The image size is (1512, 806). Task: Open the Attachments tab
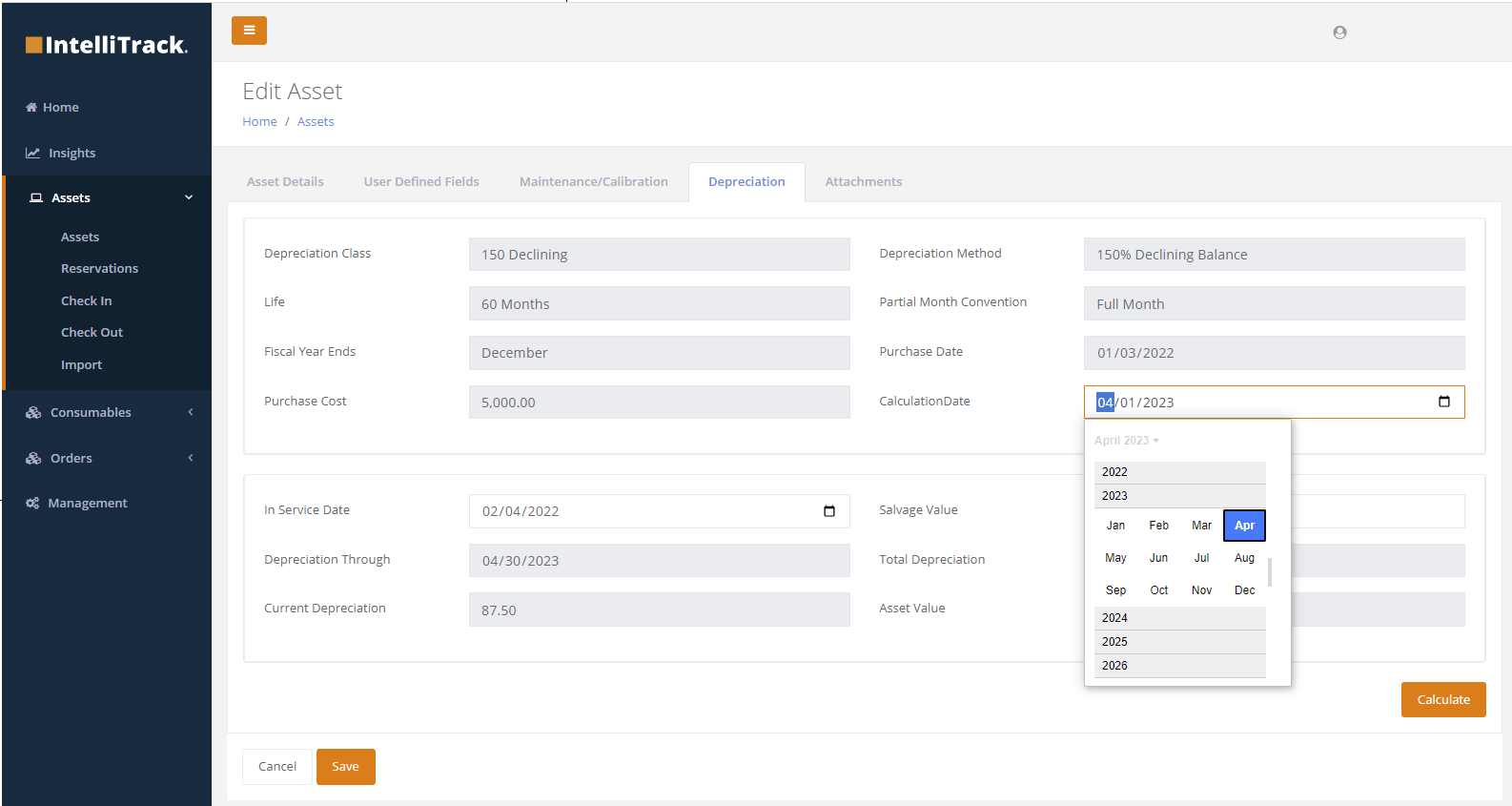pos(864,181)
